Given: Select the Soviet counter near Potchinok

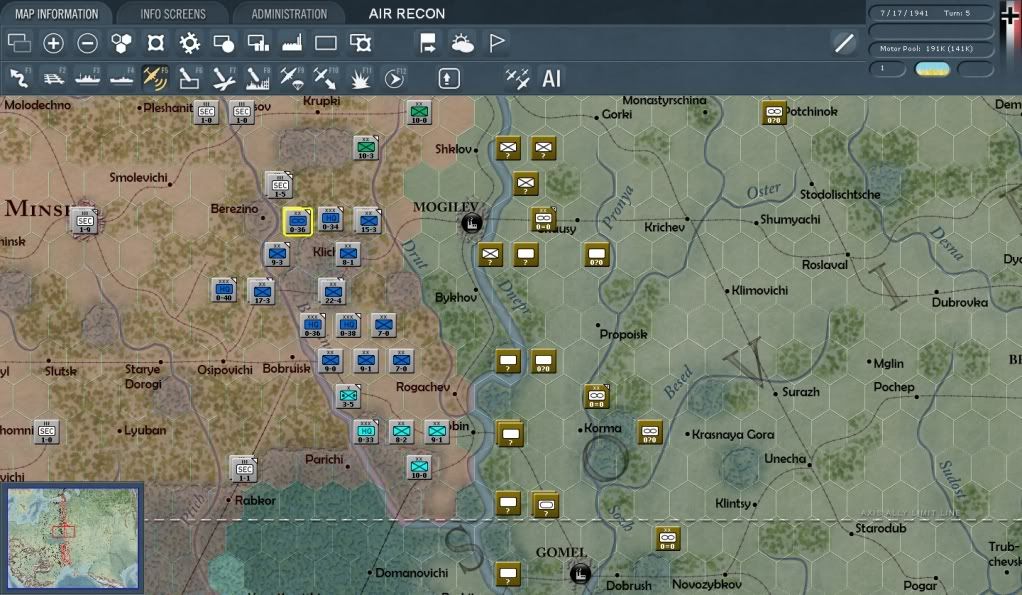Looking at the screenshot, I should [774, 112].
